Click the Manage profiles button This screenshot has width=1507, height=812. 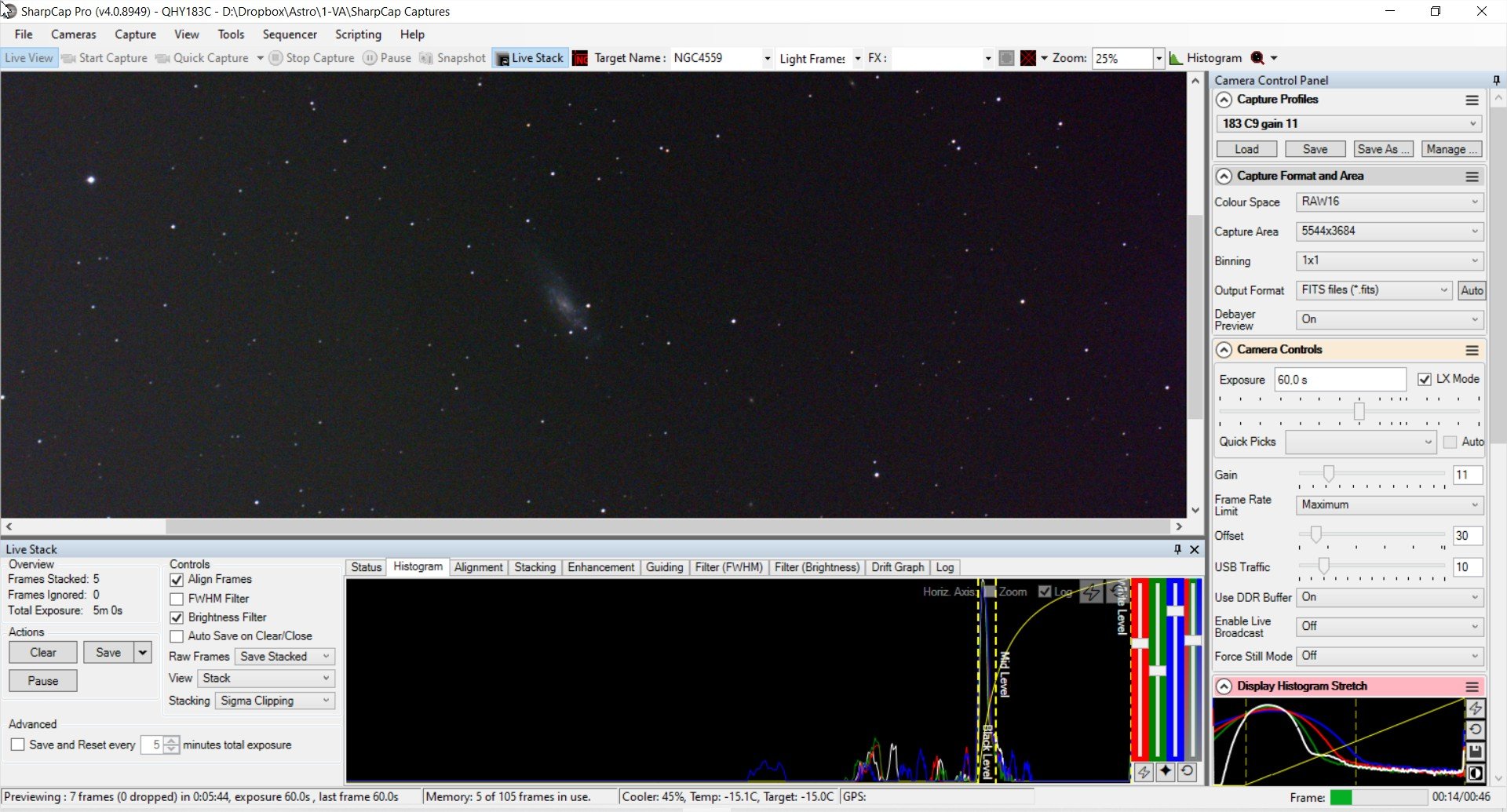[x=1451, y=149]
